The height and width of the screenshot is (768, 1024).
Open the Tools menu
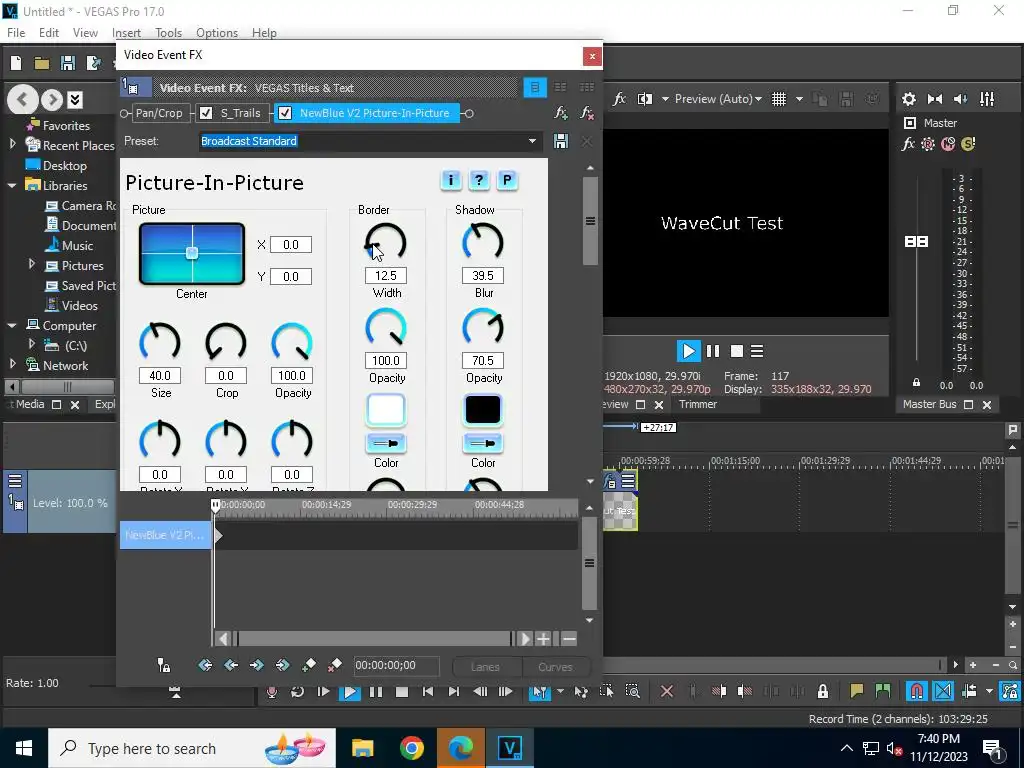pyautogui.click(x=168, y=33)
